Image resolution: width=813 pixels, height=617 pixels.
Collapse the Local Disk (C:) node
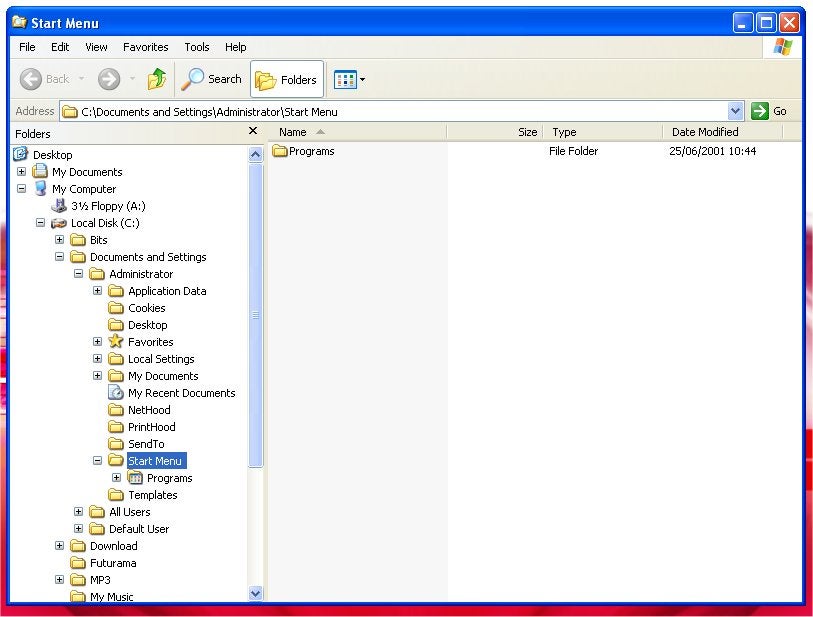[x=40, y=223]
